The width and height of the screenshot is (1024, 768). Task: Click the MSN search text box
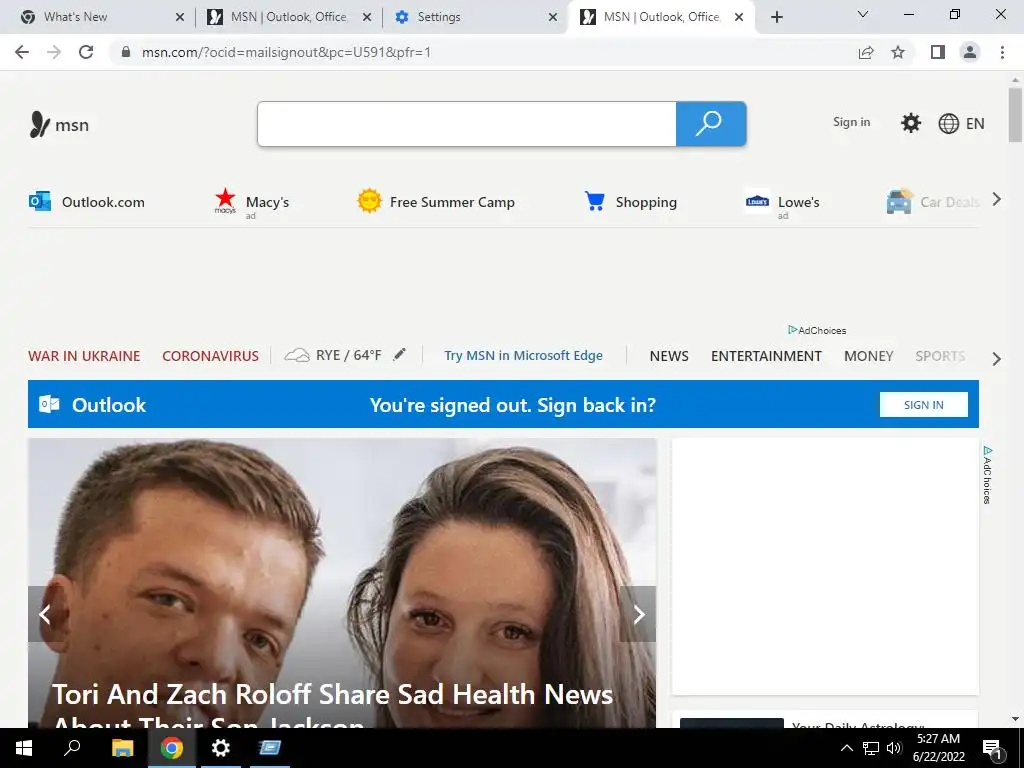pyautogui.click(x=466, y=123)
